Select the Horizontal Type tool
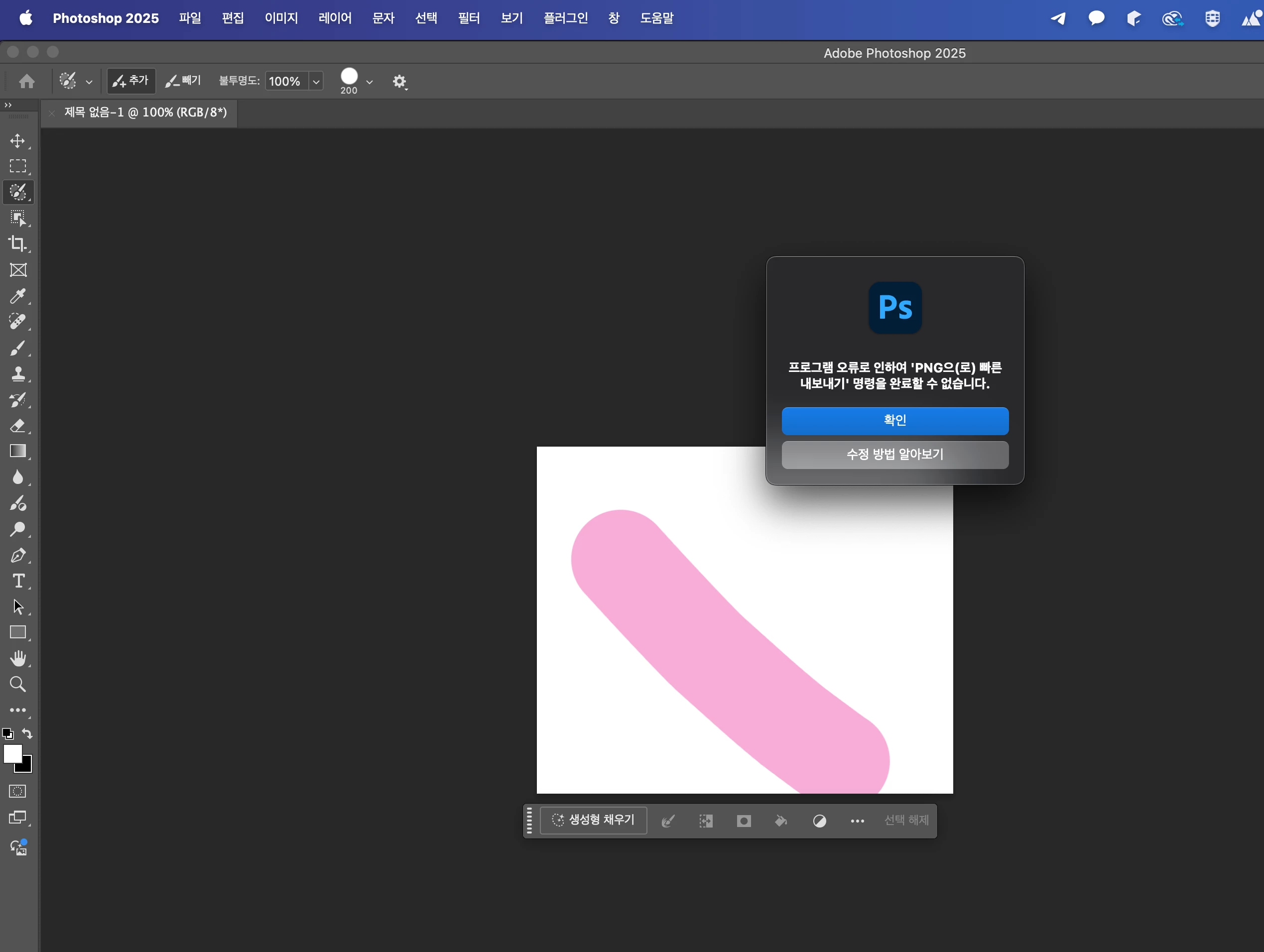 click(18, 581)
